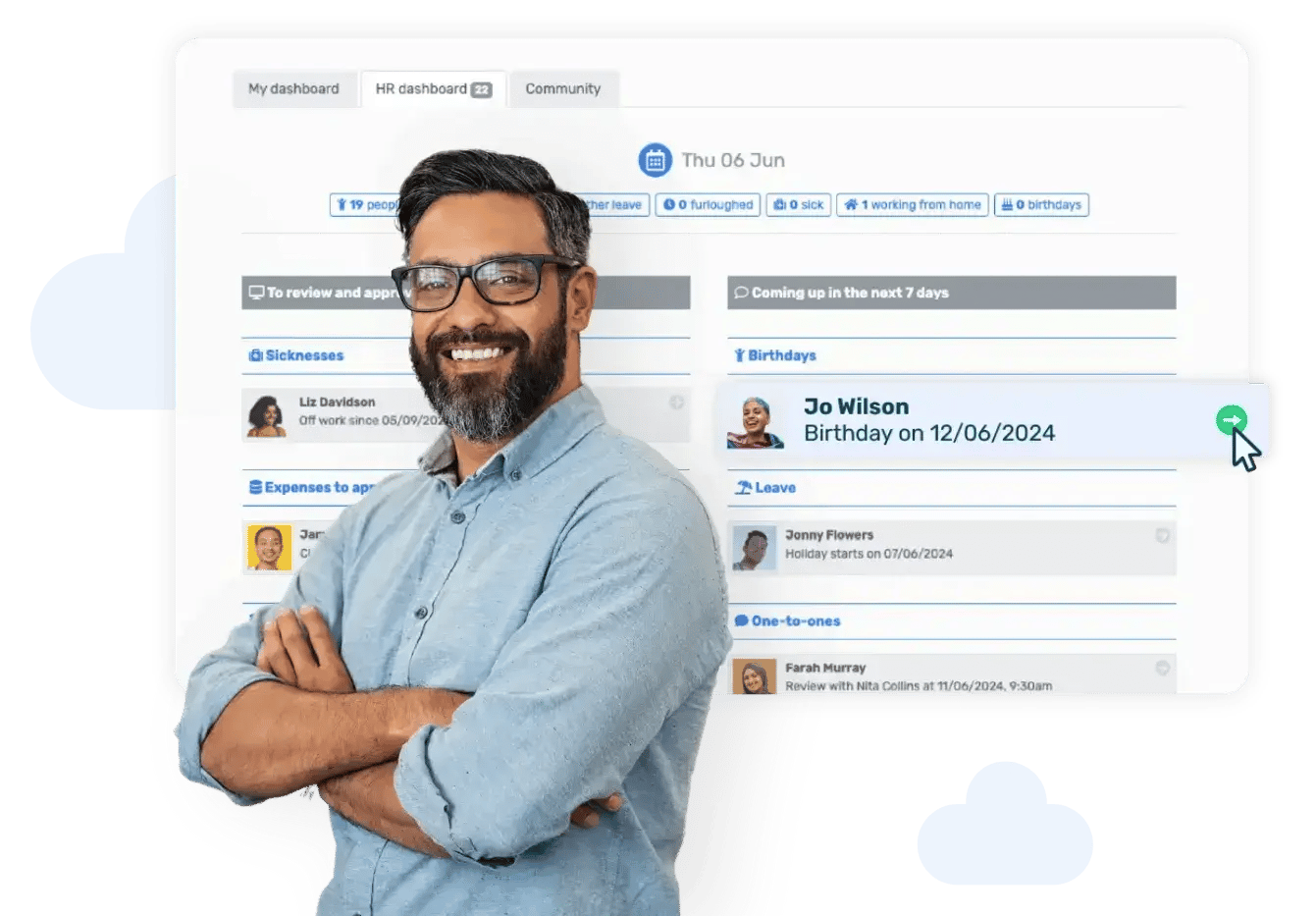
Task: Click the Thu 06 Jun date text
Action: coord(733,160)
